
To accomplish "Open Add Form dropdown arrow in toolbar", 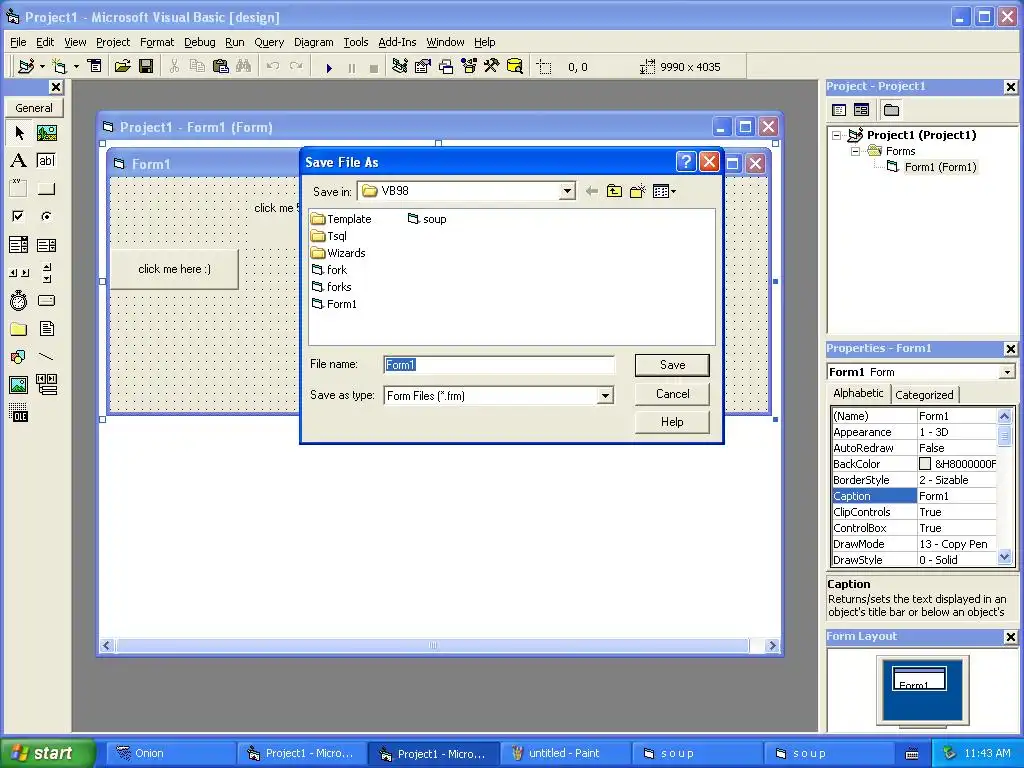I will point(76,67).
